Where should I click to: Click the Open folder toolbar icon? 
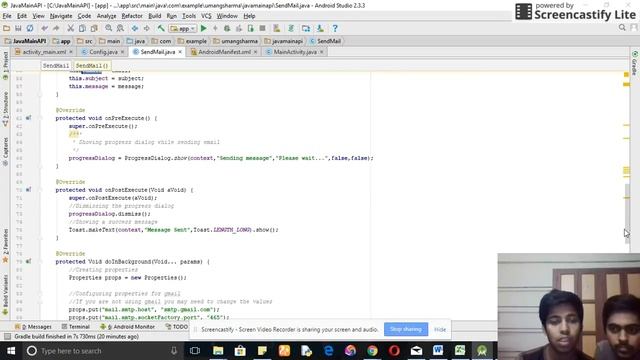(x=7, y=29)
